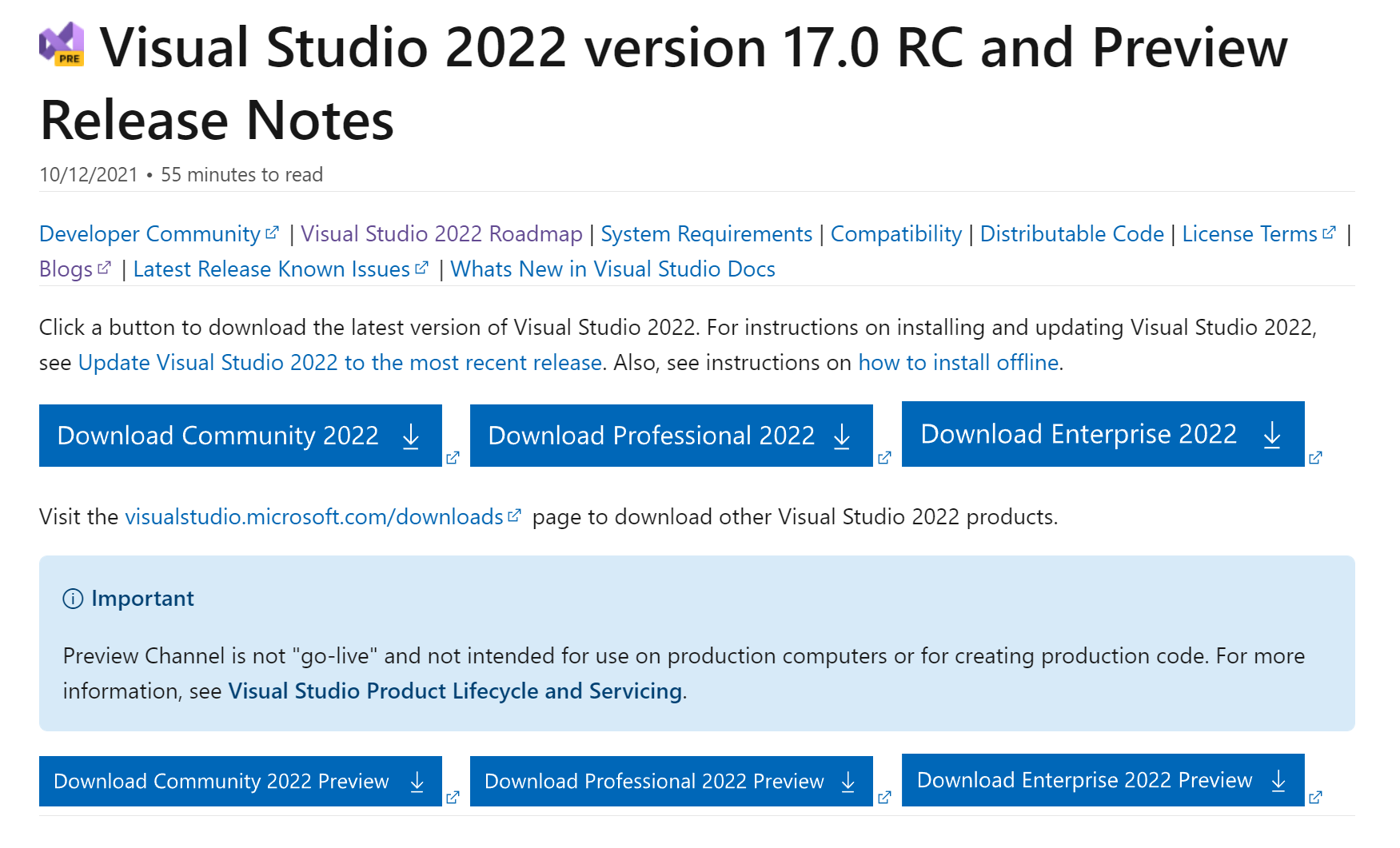Click external-link icon beside Download Enterprise 2022

(1315, 457)
